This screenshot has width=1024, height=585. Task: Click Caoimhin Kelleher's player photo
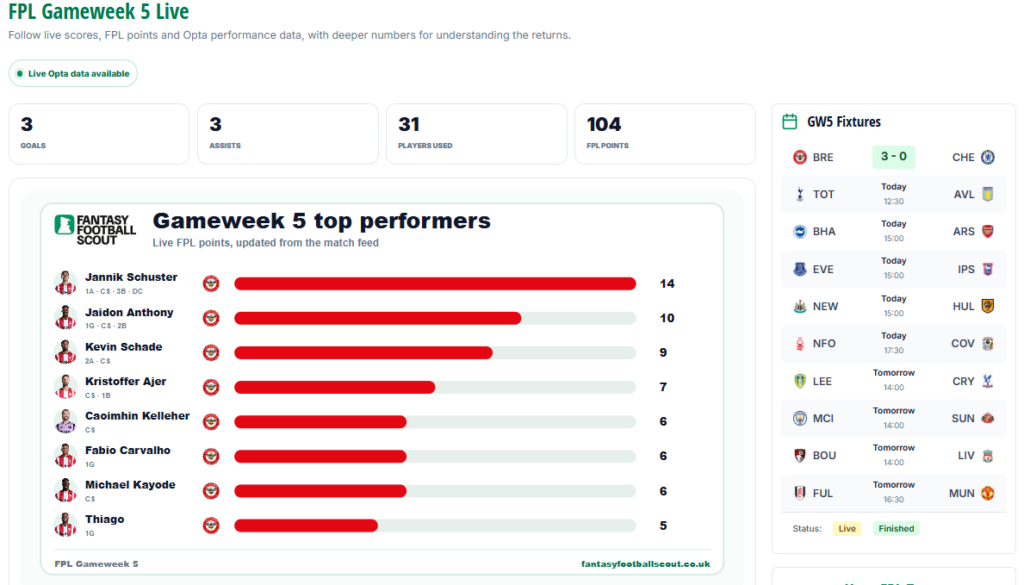pyautogui.click(x=65, y=422)
